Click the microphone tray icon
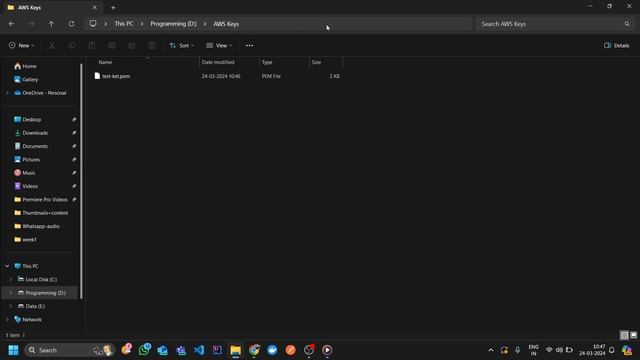Image resolution: width=640 pixels, height=360 pixels. [x=518, y=350]
